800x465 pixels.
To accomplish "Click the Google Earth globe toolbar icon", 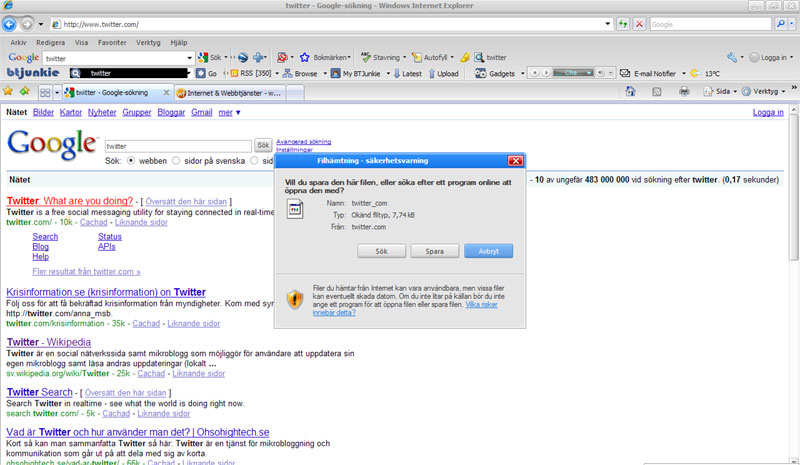I will click(x=243, y=58).
